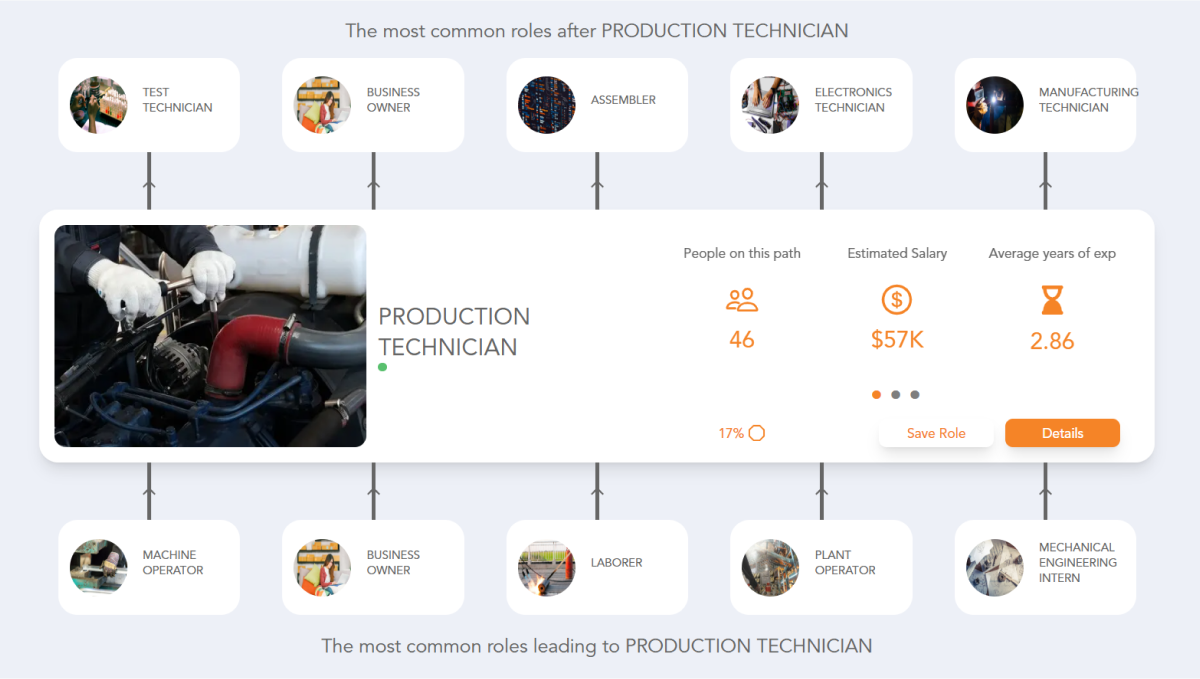Open the third pagination dot view
The width and height of the screenshot is (1200, 679).
(x=915, y=394)
